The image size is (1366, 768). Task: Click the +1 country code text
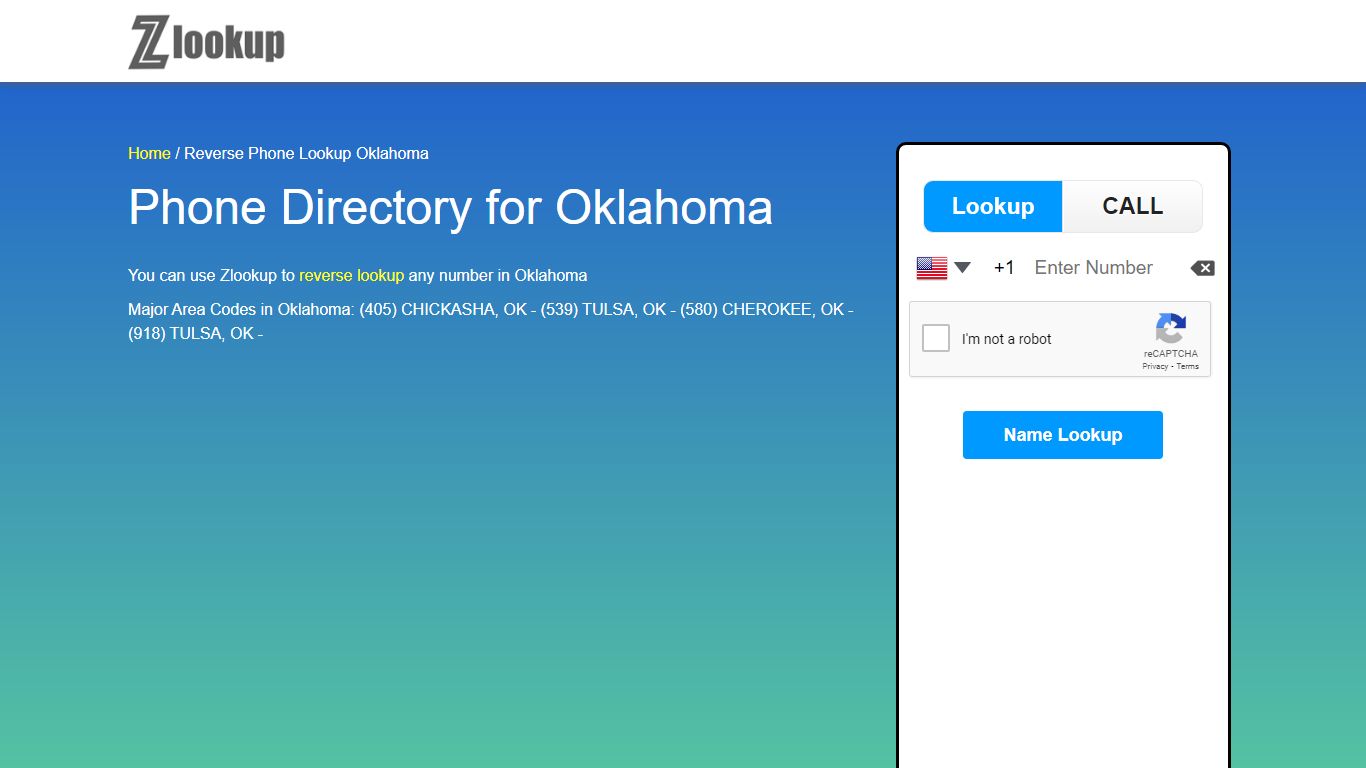[x=1004, y=268]
